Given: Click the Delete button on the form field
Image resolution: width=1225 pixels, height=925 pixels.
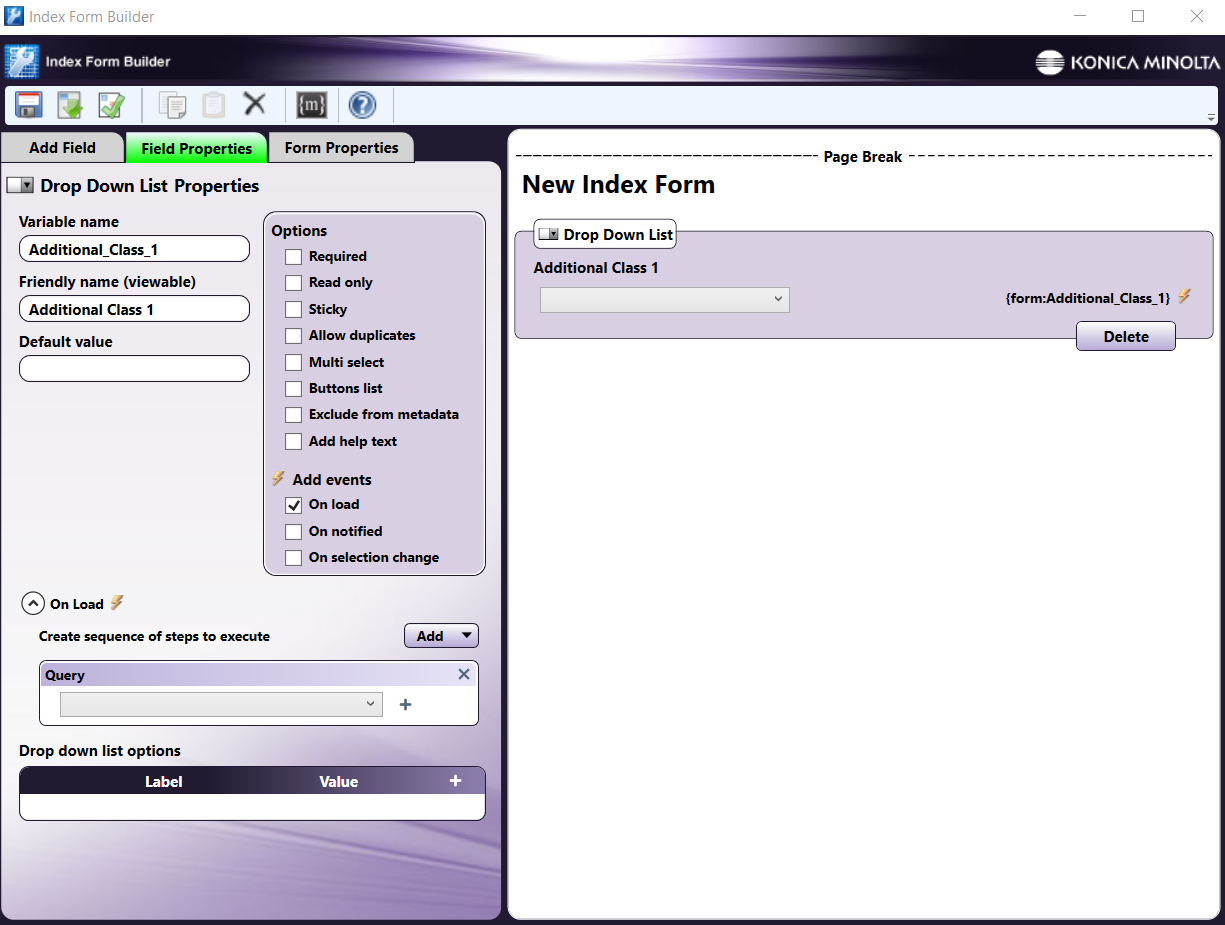Looking at the screenshot, I should click(x=1126, y=337).
